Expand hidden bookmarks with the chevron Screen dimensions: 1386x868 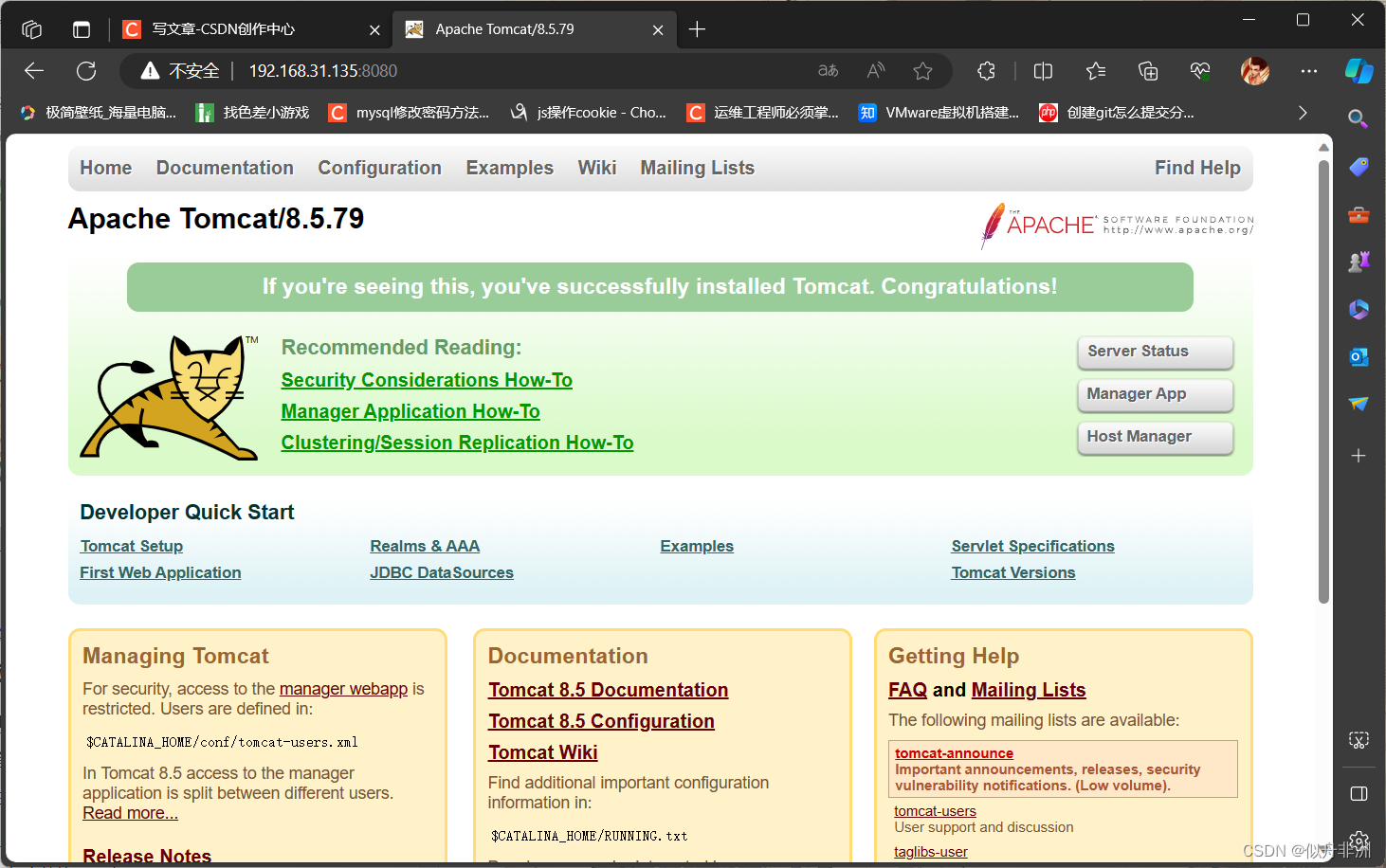pos(1303,112)
